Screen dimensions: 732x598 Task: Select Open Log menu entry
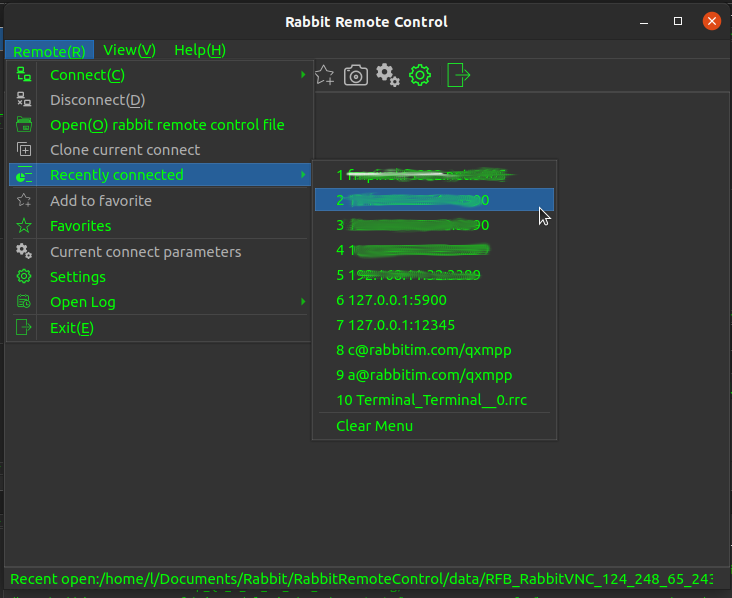tap(160, 302)
